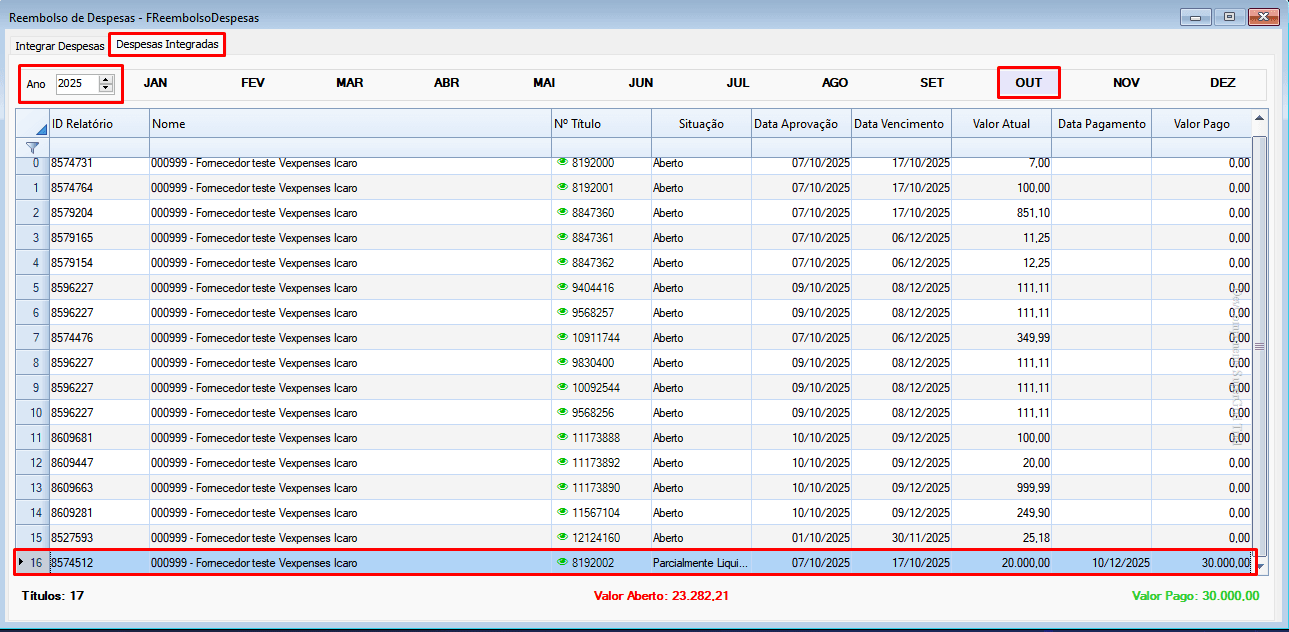Click the eye icon for título 12124160
The height and width of the screenshot is (632, 1289).
pyautogui.click(x=561, y=537)
